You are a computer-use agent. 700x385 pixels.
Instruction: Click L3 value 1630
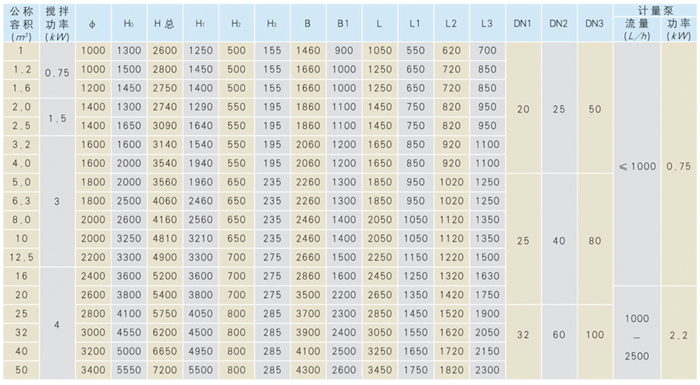click(487, 276)
